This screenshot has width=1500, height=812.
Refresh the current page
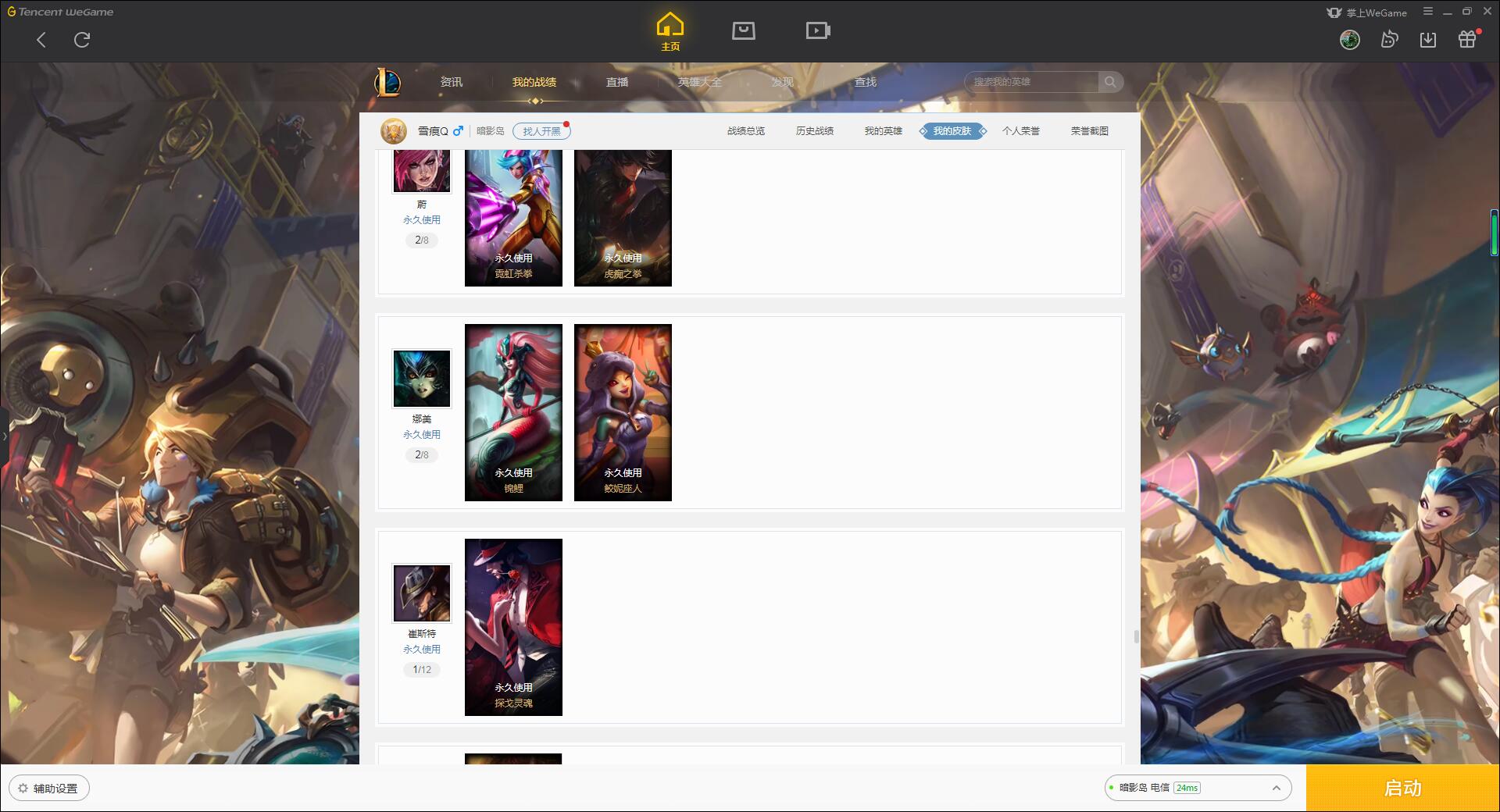coord(82,40)
